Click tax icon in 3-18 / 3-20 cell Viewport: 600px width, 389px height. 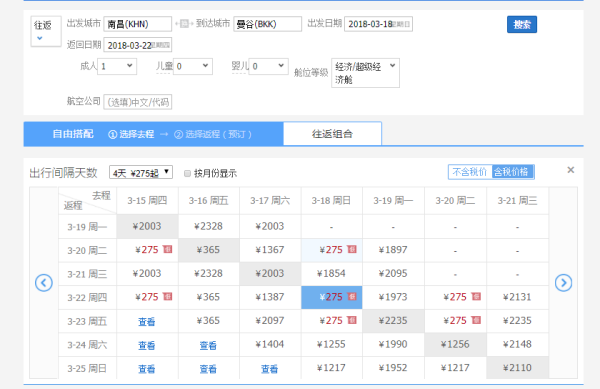352,249
